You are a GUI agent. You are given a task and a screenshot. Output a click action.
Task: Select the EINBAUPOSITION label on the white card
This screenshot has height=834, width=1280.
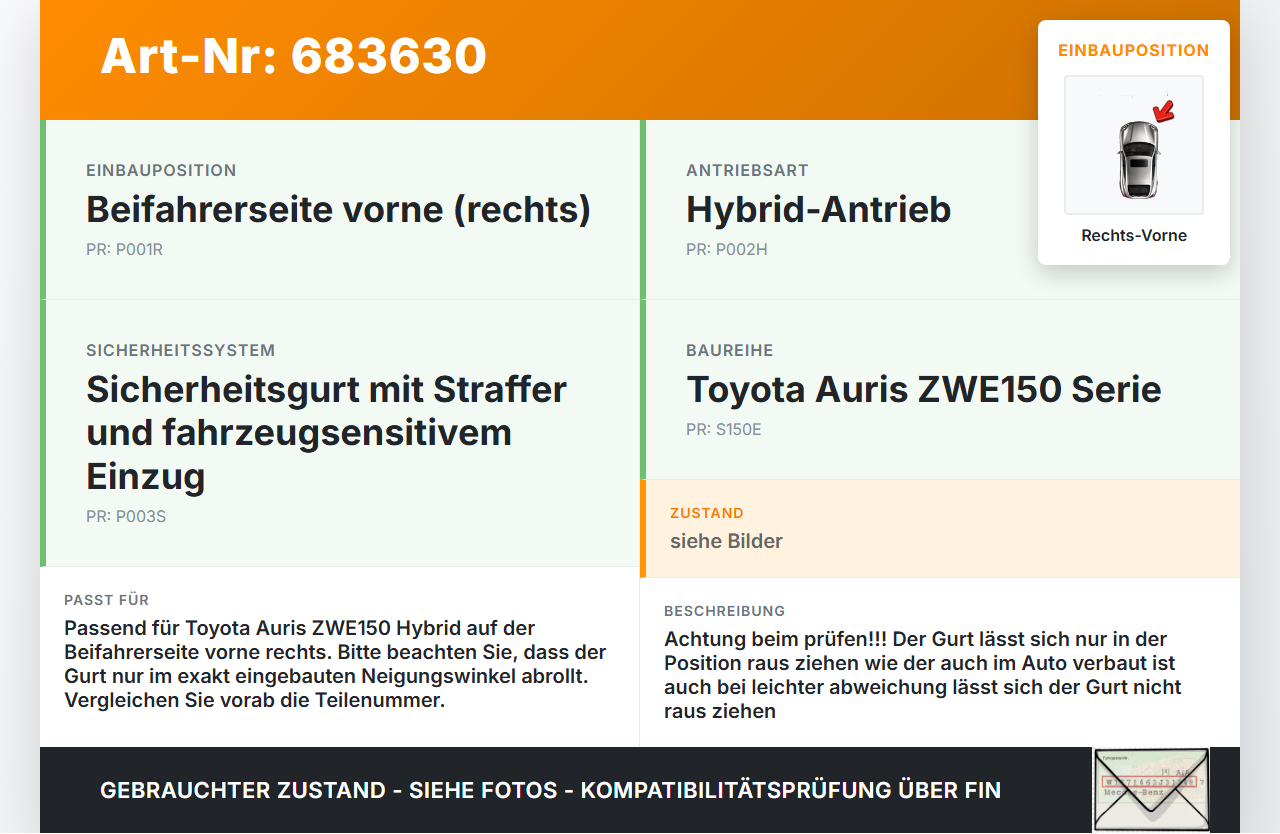tap(1134, 50)
